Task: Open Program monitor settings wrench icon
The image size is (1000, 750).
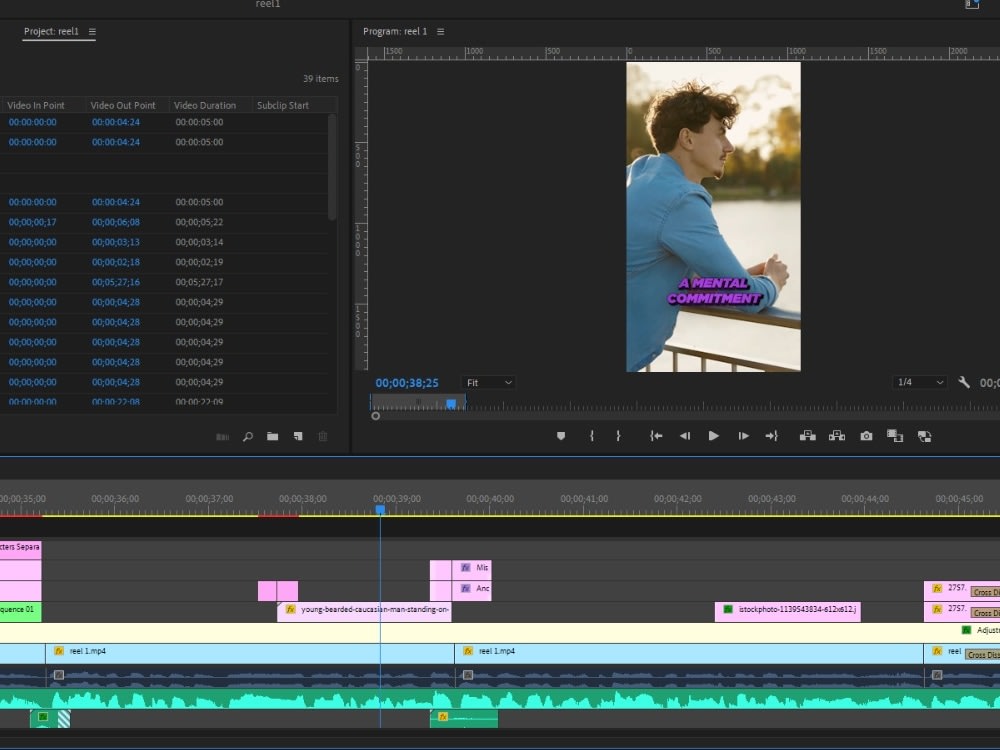Action: click(964, 382)
